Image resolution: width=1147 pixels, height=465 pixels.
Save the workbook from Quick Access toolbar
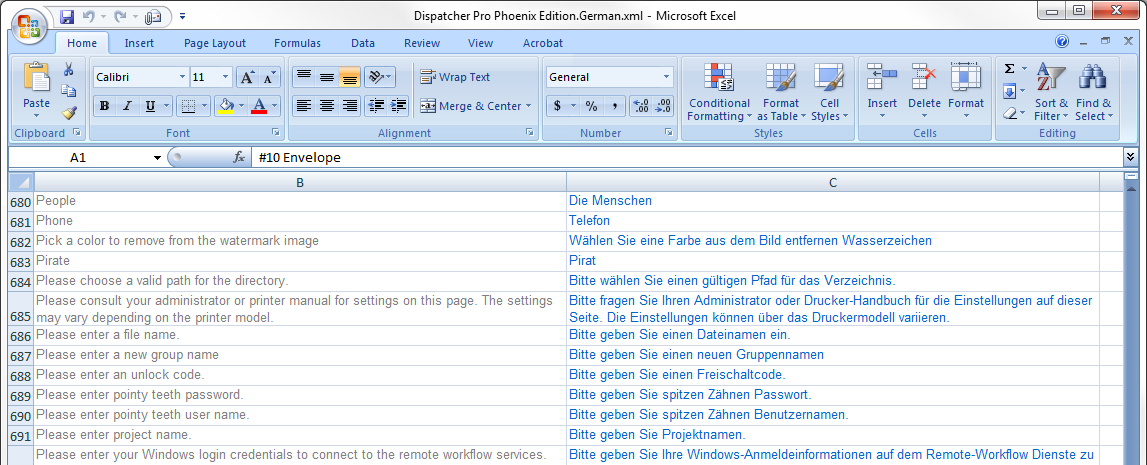67,15
